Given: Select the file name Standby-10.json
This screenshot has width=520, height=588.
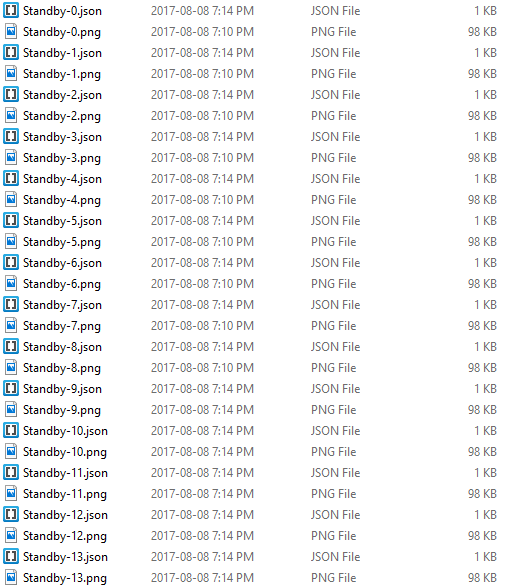Looking at the screenshot, I should tap(65, 431).
